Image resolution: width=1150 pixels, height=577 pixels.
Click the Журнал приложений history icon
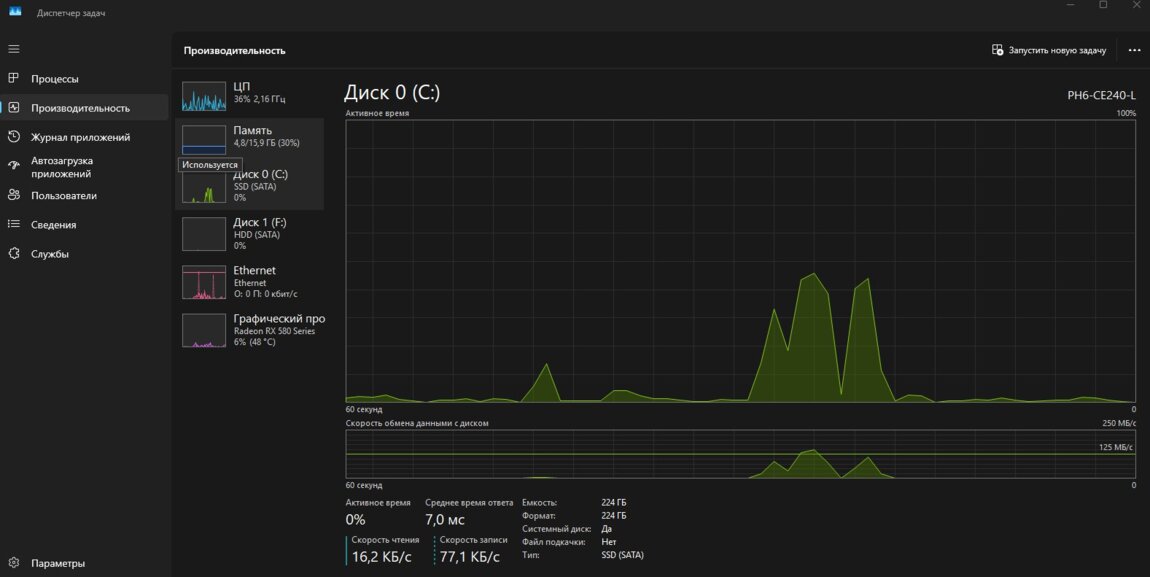click(x=14, y=137)
